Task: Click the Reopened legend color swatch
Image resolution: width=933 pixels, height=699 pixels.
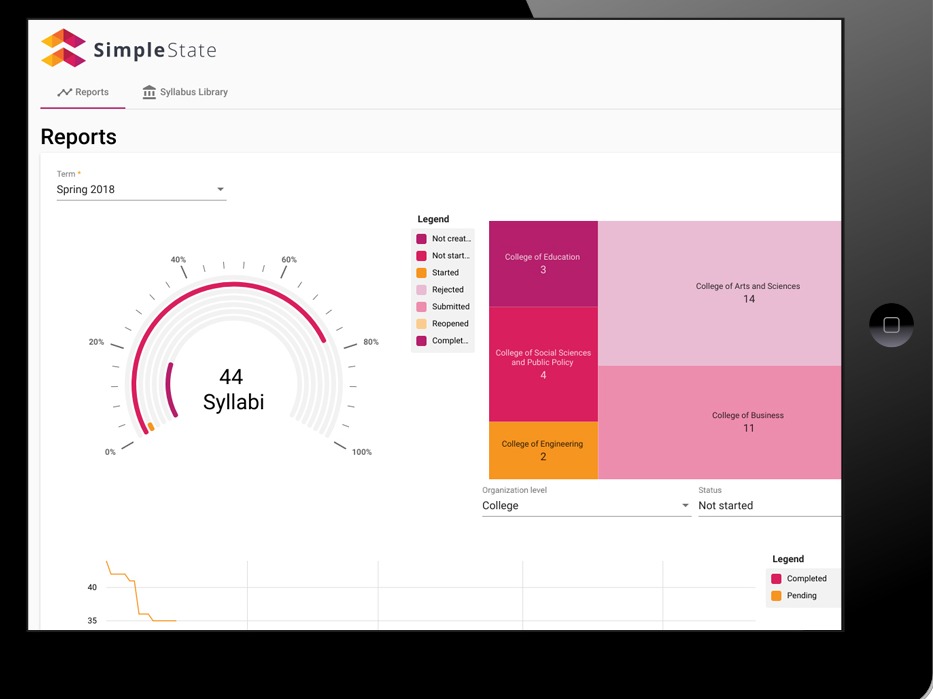Action: 422,324
